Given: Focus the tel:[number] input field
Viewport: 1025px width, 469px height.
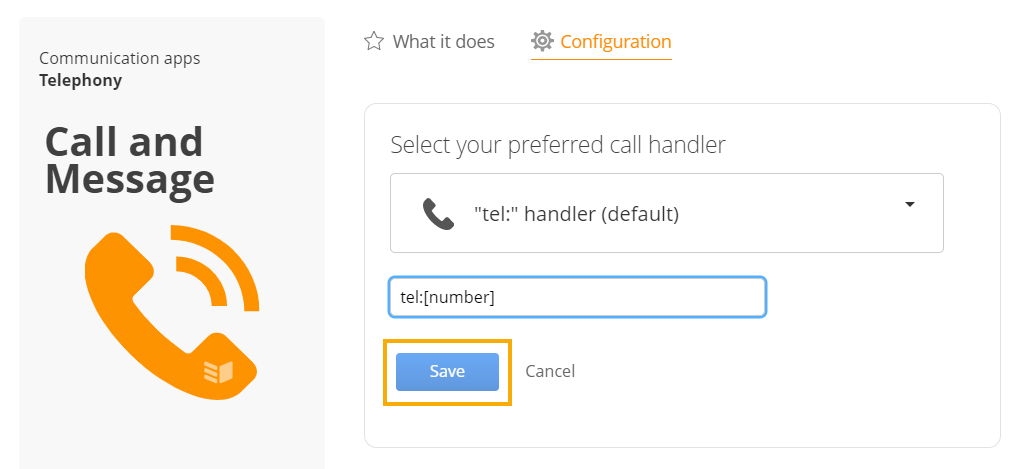Looking at the screenshot, I should pyautogui.click(x=577, y=298).
